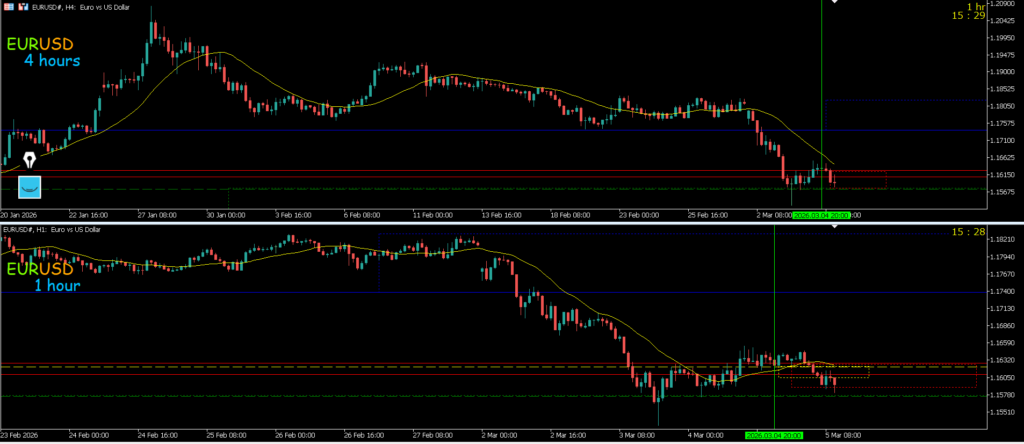This screenshot has height=444, width=1024.
Task: Click the green date label on H1 time axis
Action: click(x=774, y=436)
